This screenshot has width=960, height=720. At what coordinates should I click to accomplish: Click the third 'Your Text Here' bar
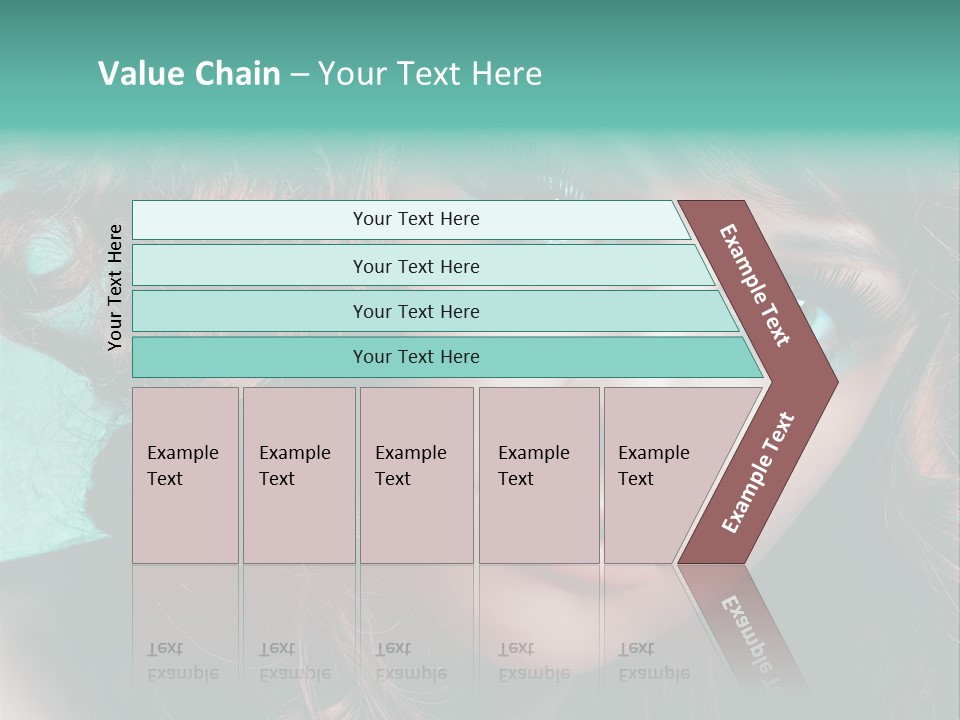[x=435, y=311]
